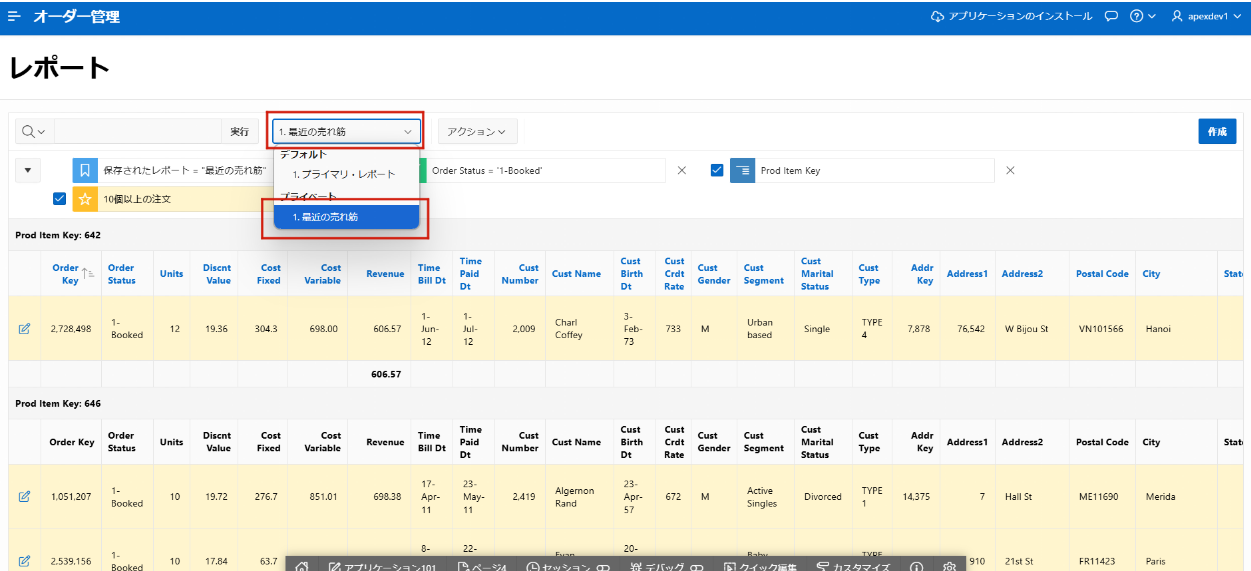Remove the Prod Item Key control break with its X
Viewport: 1251px width, 571px height.
[x=1010, y=170]
